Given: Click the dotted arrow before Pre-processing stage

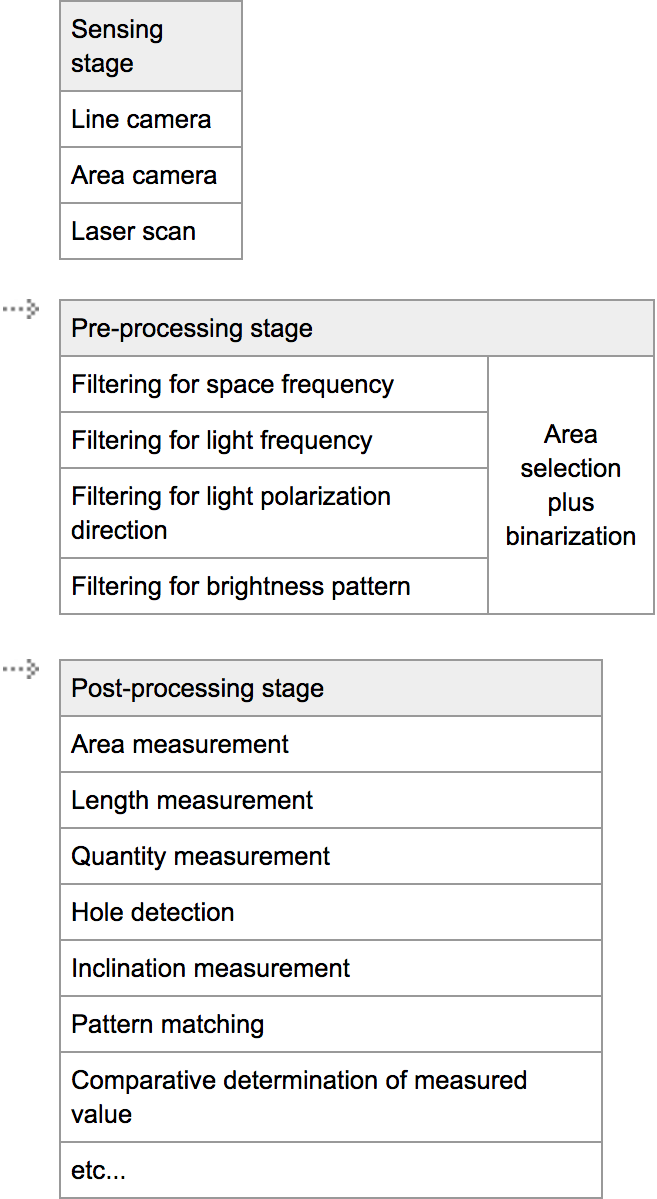Looking at the screenshot, I should tap(20, 309).
